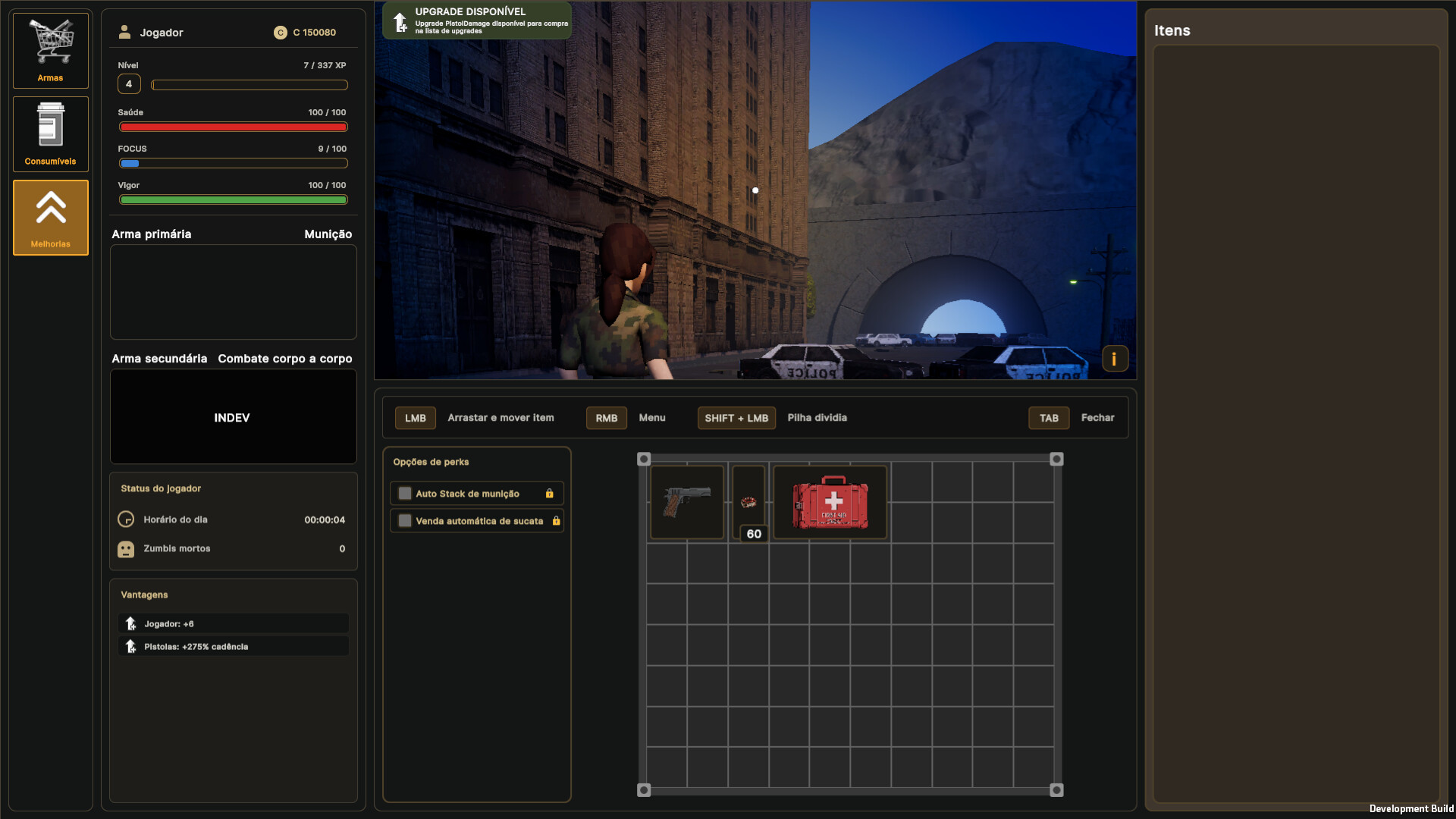Click the RMB key hint button

pos(607,418)
